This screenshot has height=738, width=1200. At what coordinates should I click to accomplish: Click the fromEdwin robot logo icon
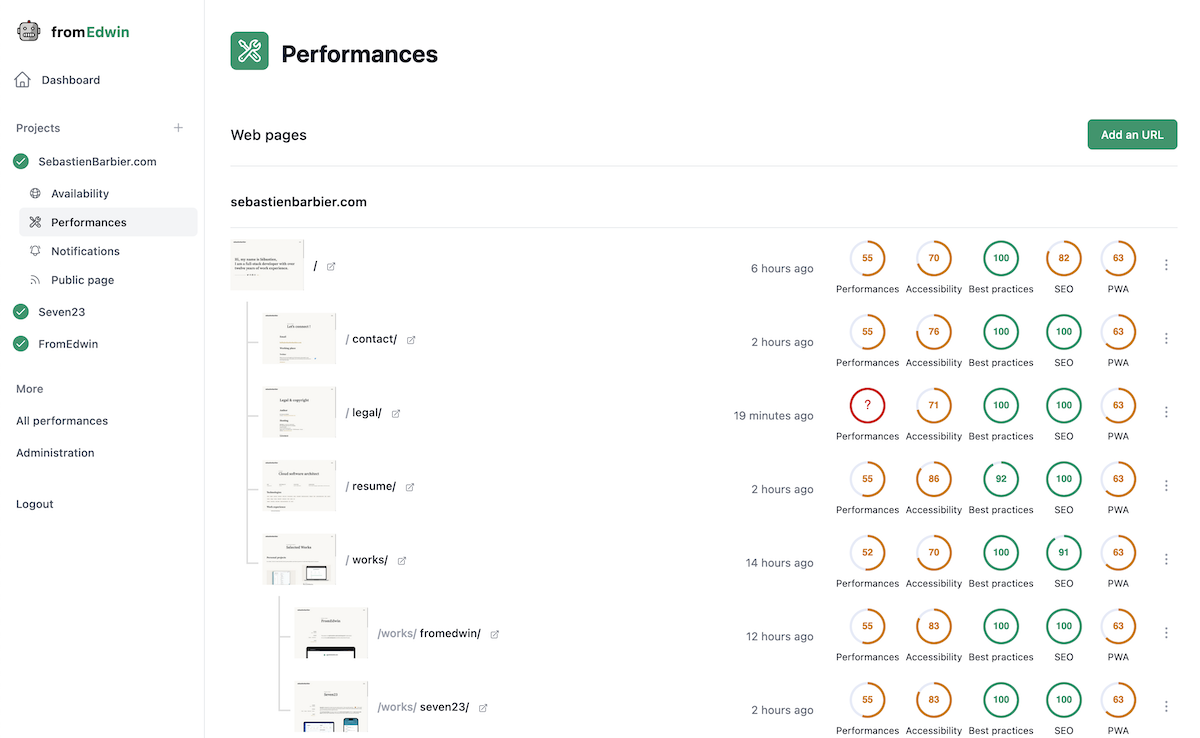28,31
